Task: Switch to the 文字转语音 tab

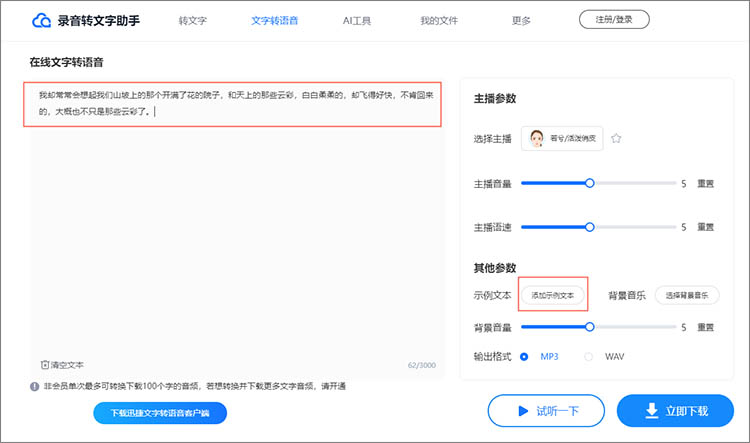Action: (x=275, y=21)
